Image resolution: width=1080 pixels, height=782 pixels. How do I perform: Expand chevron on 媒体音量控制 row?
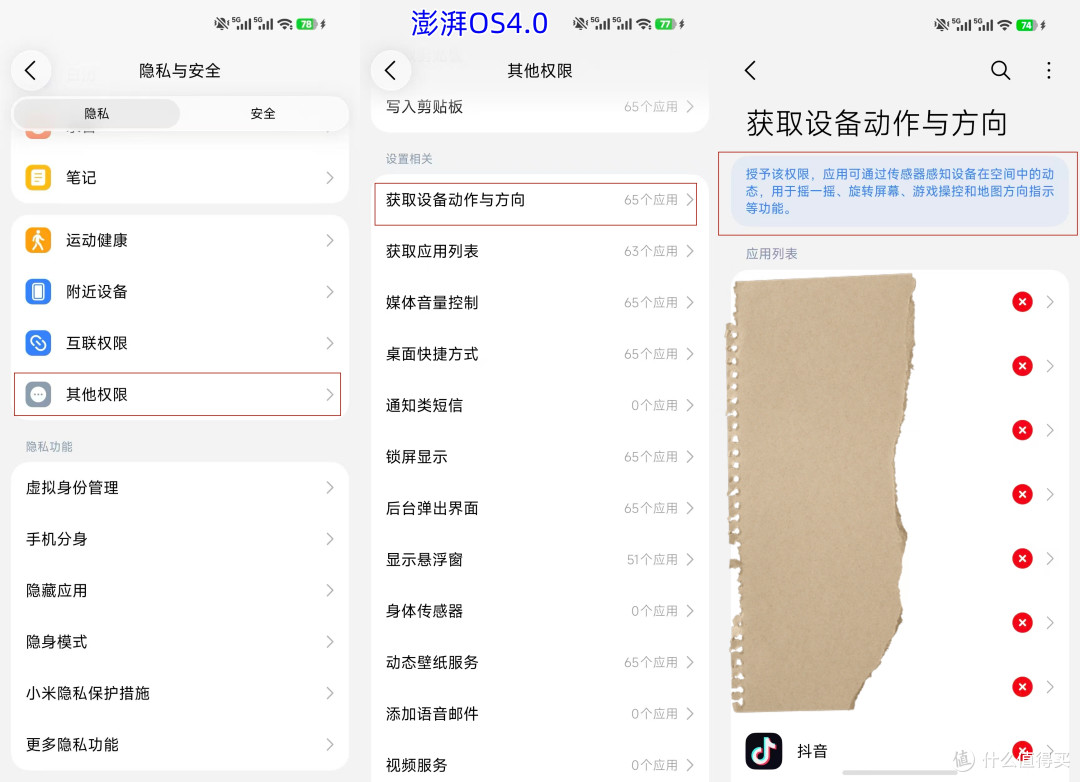tap(690, 302)
